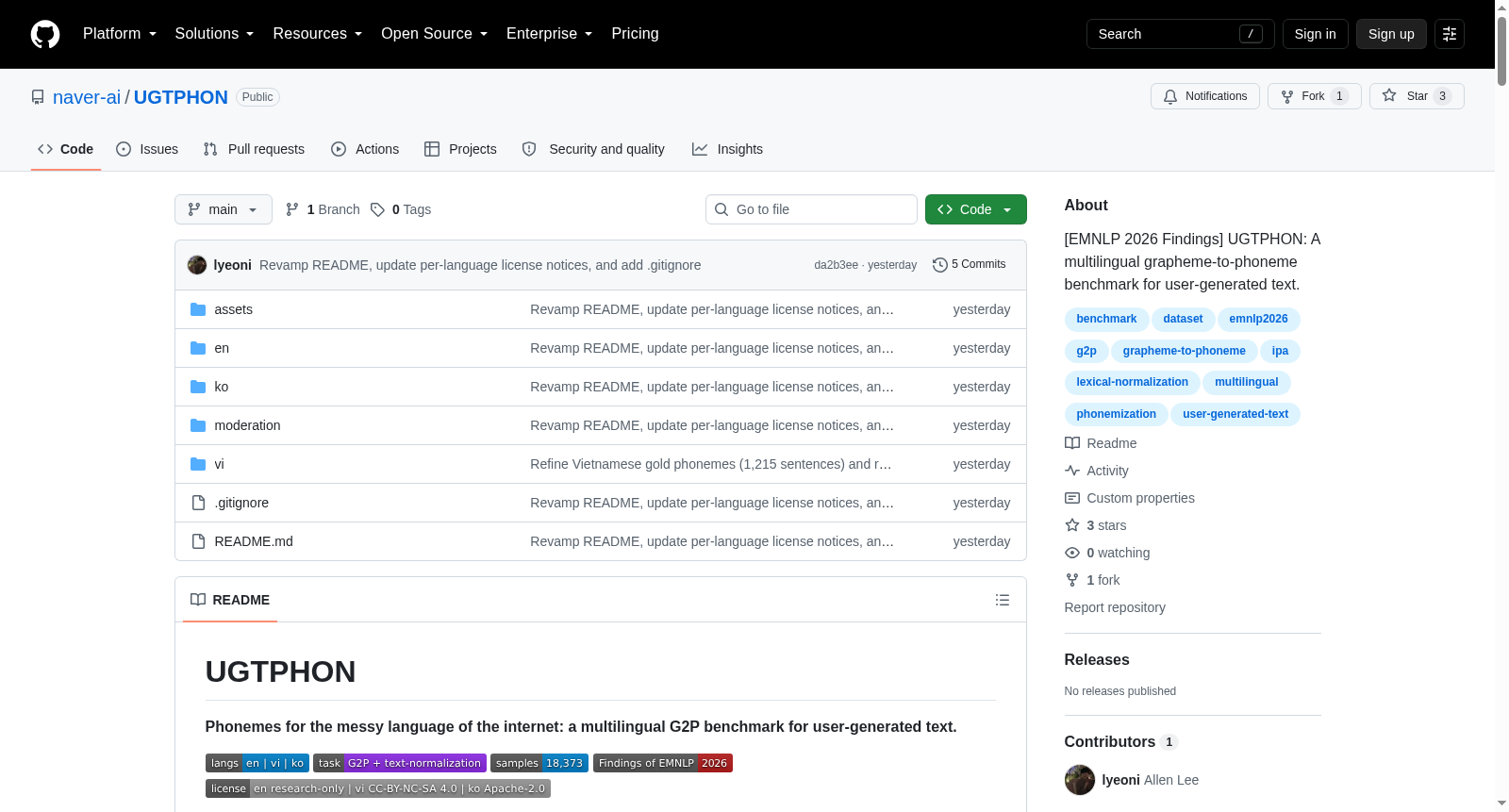Open lyeoni contributor avatar

pos(1080,780)
